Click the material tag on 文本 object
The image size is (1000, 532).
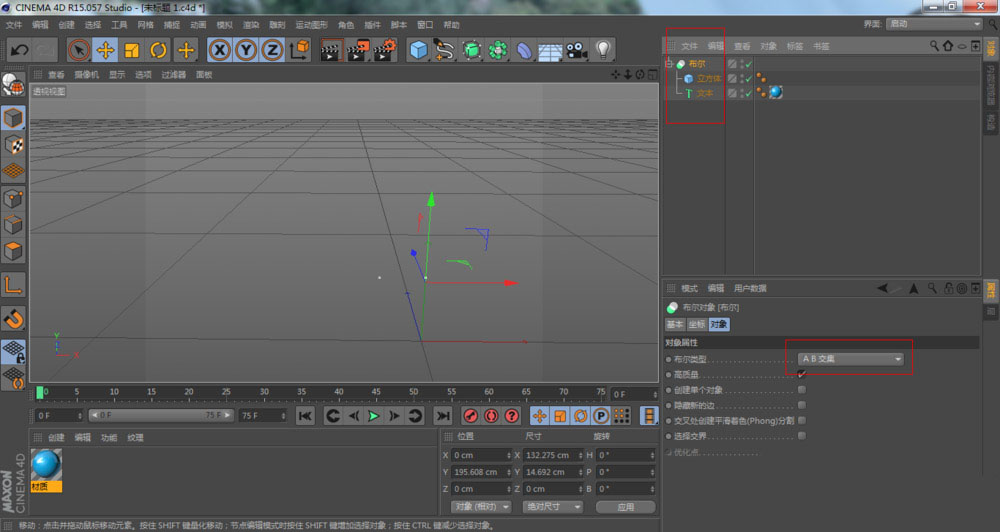[776, 92]
